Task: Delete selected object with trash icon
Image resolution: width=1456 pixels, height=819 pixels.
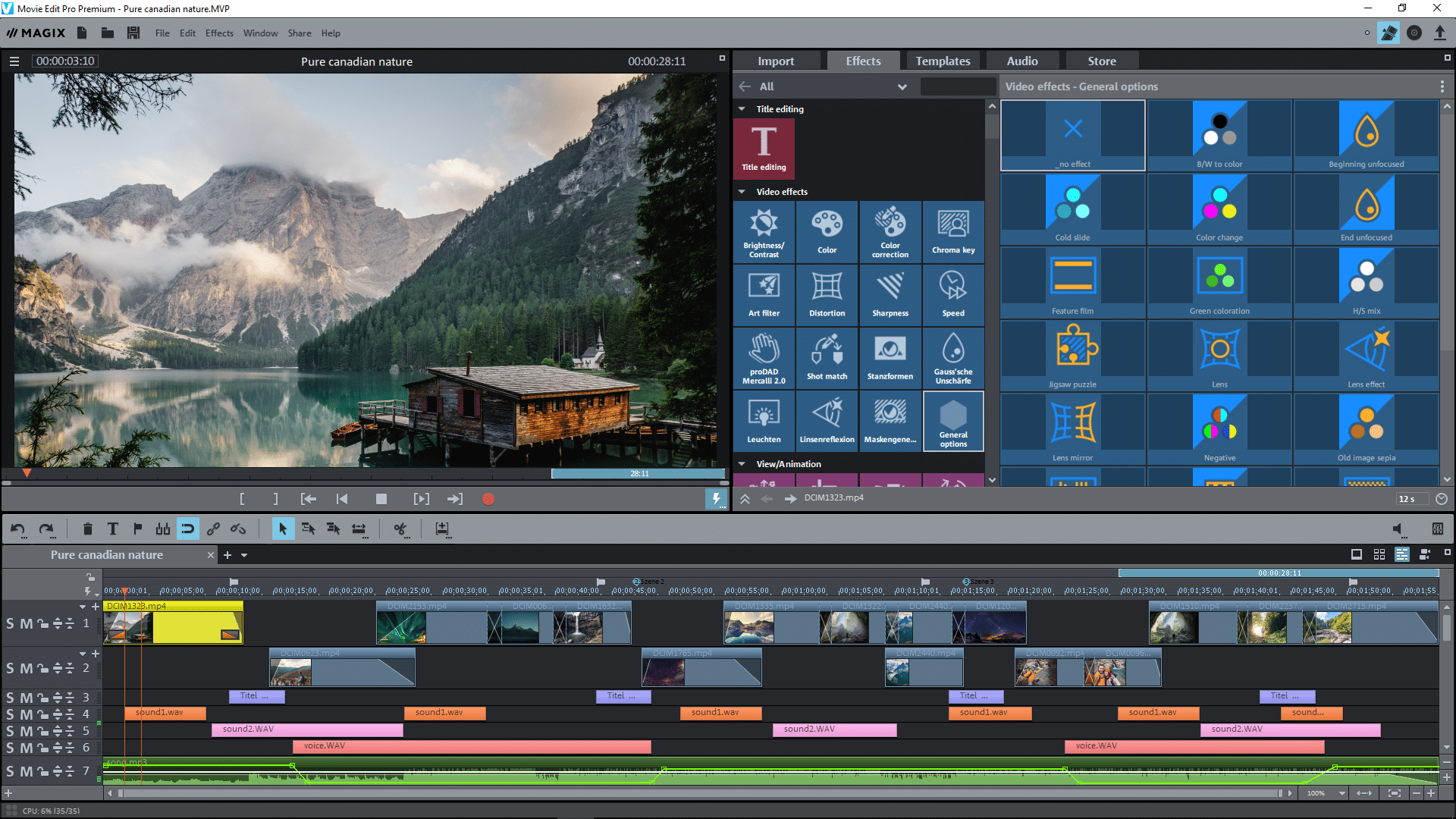Action: pyautogui.click(x=87, y=529)
